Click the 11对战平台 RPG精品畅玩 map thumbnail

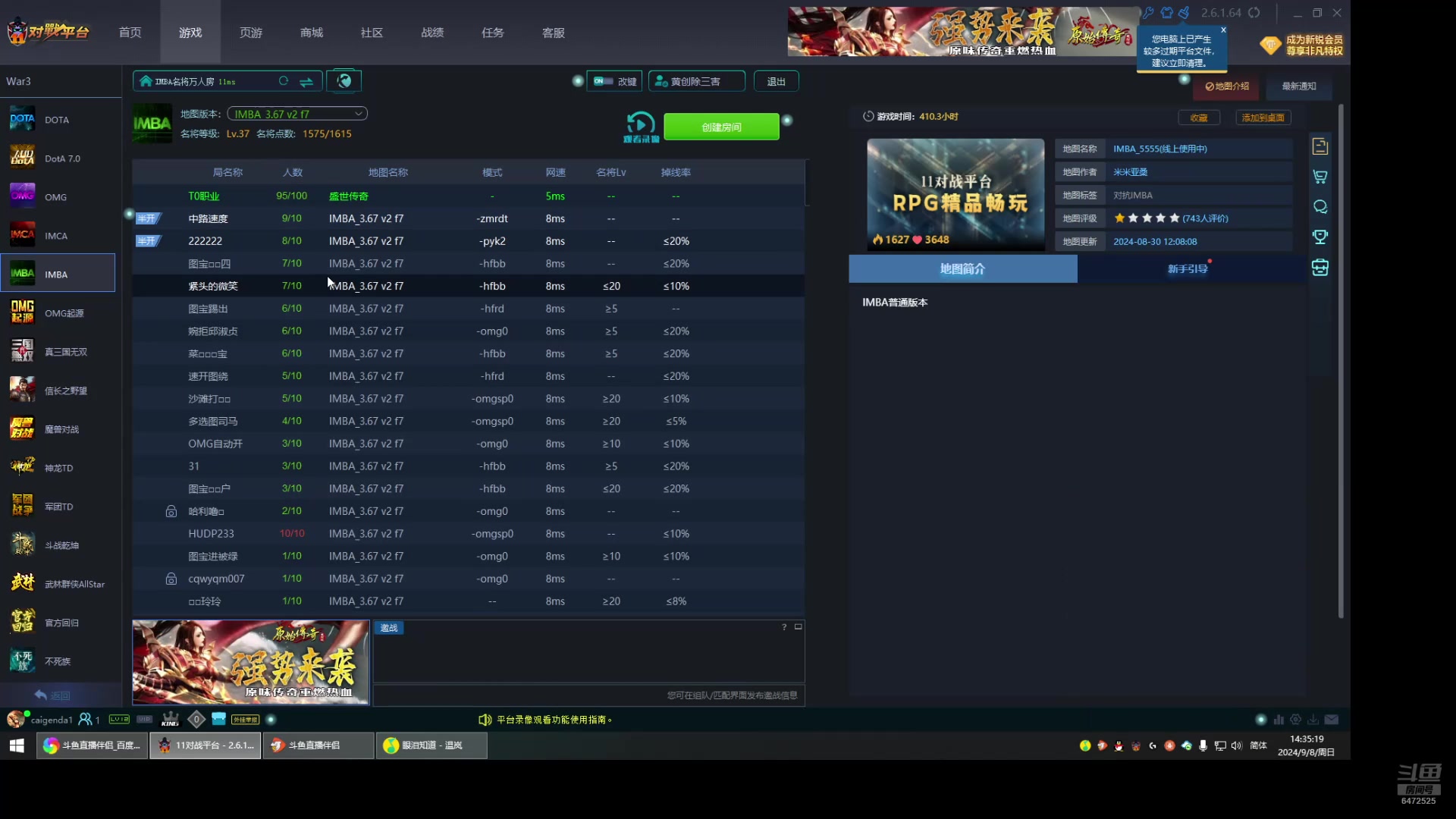click(x=955, y=195)
